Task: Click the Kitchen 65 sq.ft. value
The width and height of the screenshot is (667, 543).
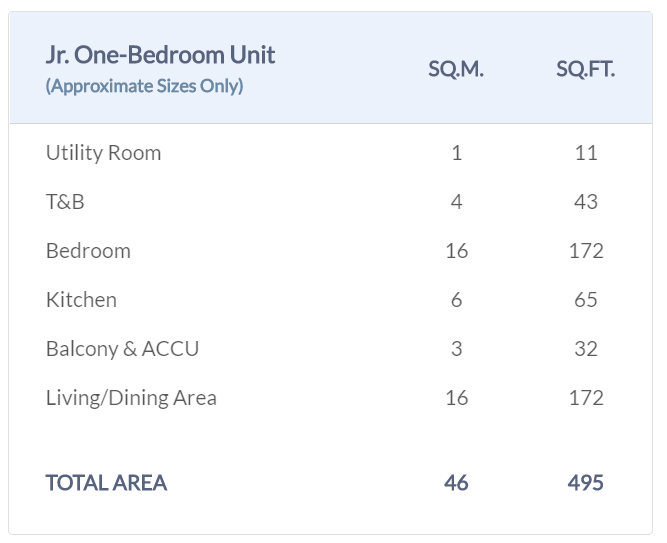Action: [586, 300]
